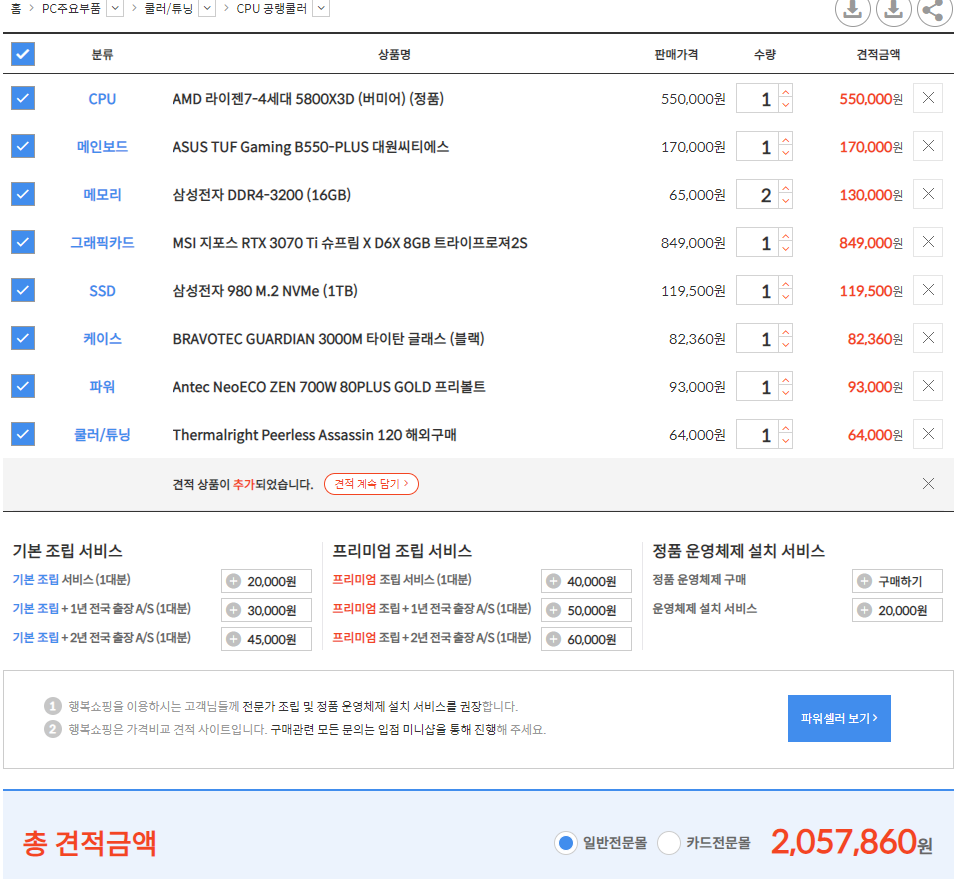954x879 pixels.
Task: Open the 메모리 category link
Action: coord(102,195)
